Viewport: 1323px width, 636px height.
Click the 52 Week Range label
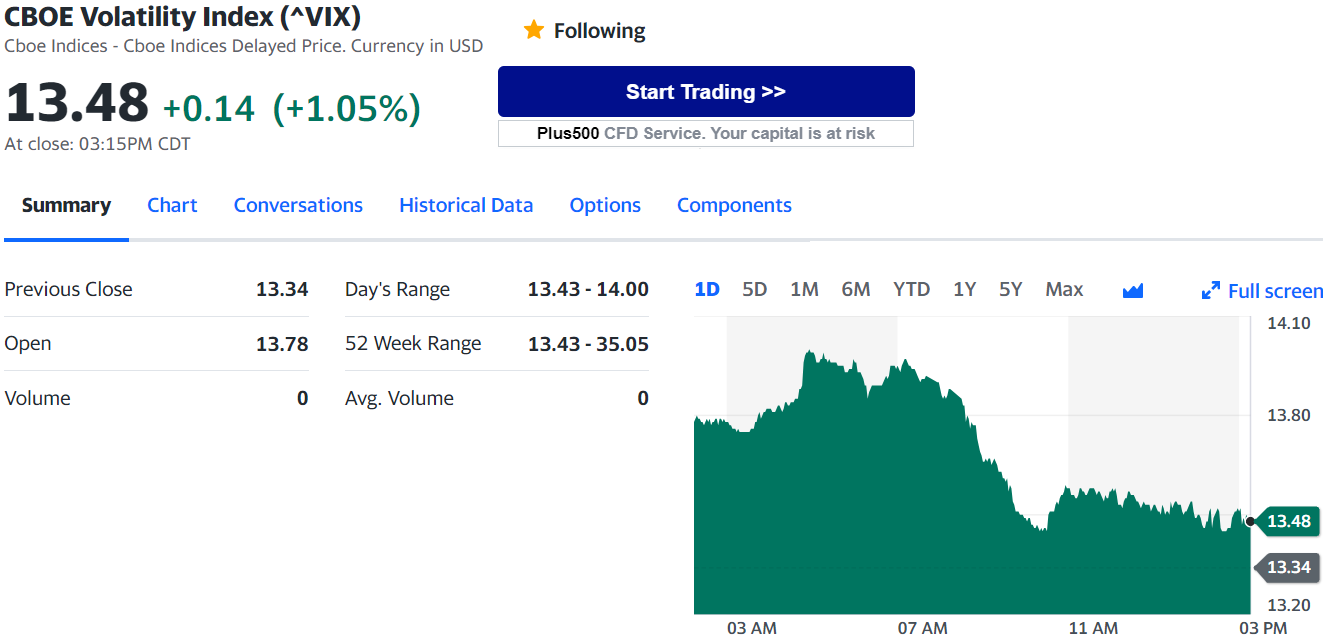(x=413, y=344)
